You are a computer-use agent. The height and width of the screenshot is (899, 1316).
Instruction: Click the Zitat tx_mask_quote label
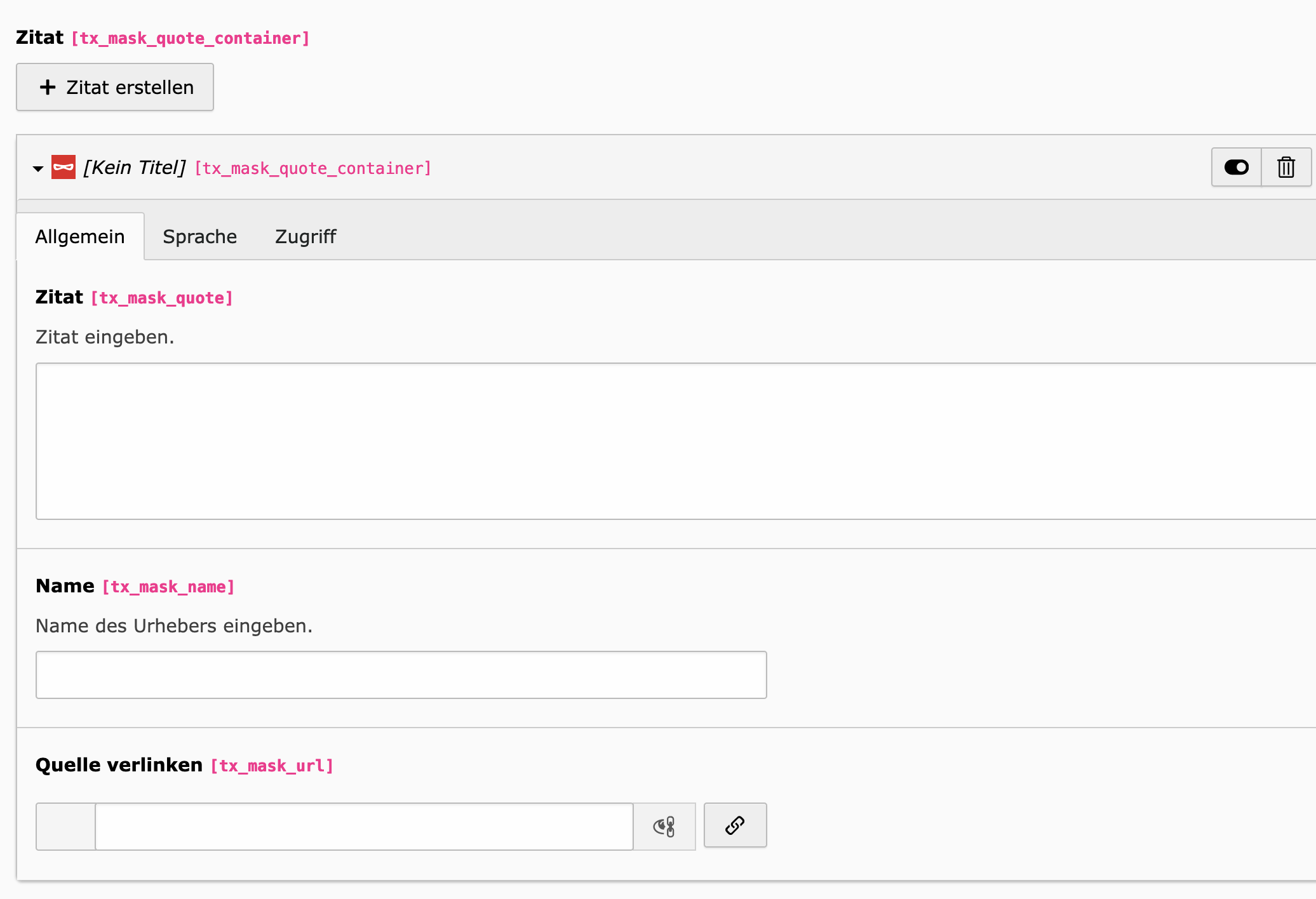pos(59,297)
